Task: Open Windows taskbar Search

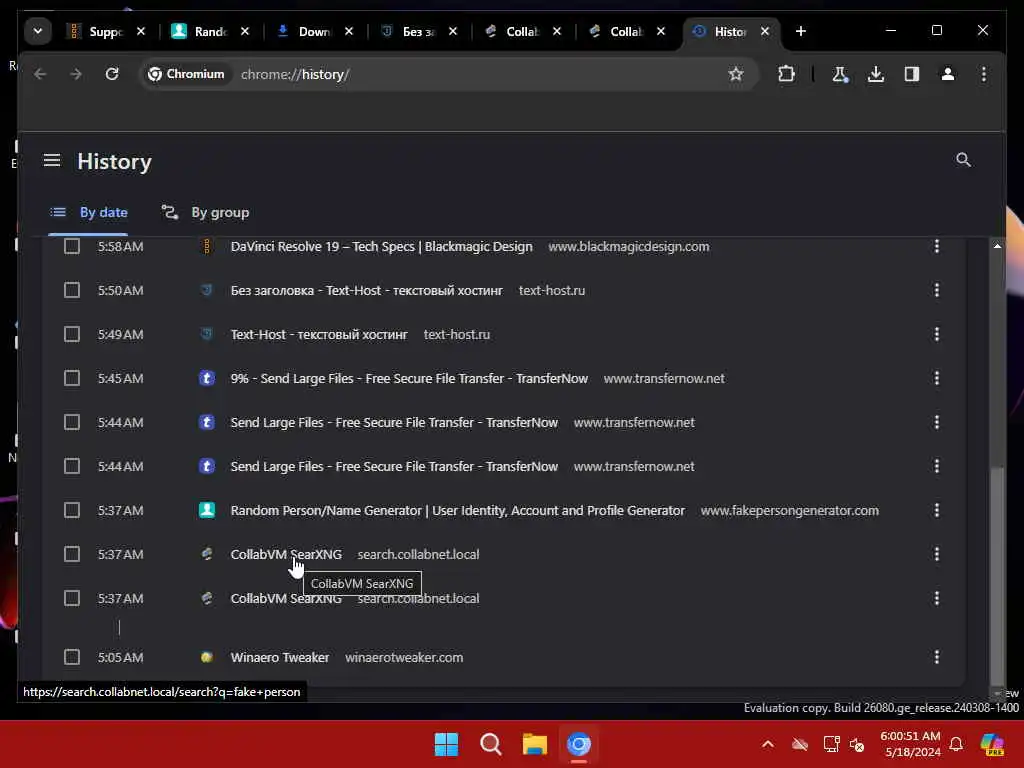Action: (x=490, y=744)
